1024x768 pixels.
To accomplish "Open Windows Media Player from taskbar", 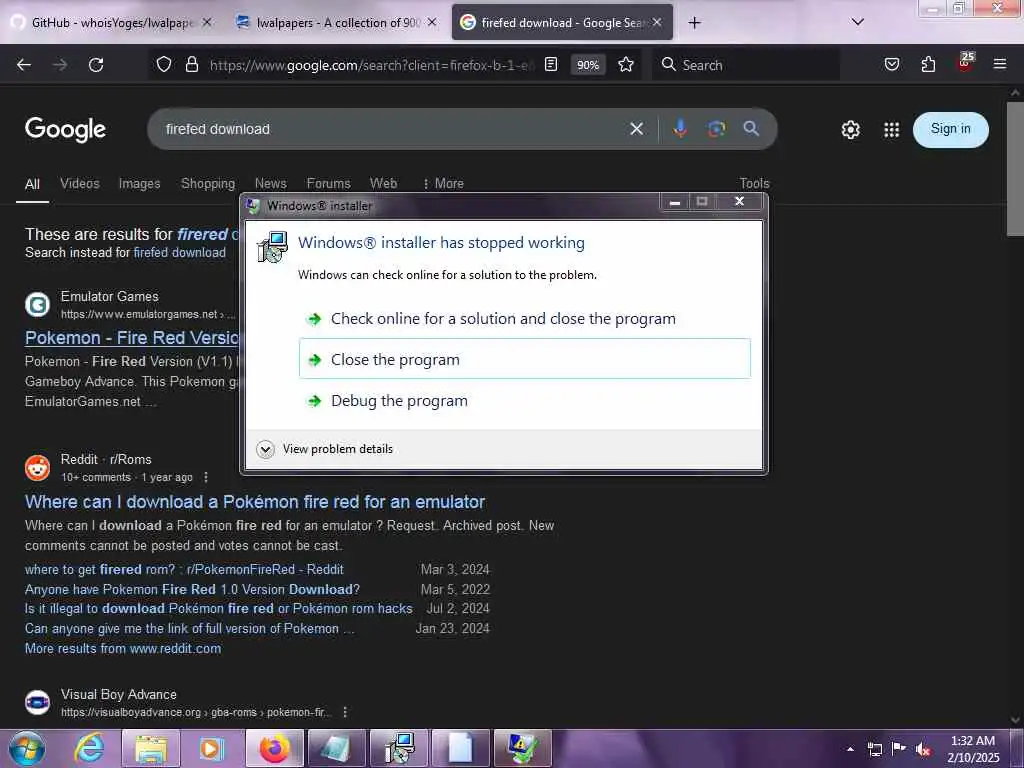I will click(x=212, y=748).
